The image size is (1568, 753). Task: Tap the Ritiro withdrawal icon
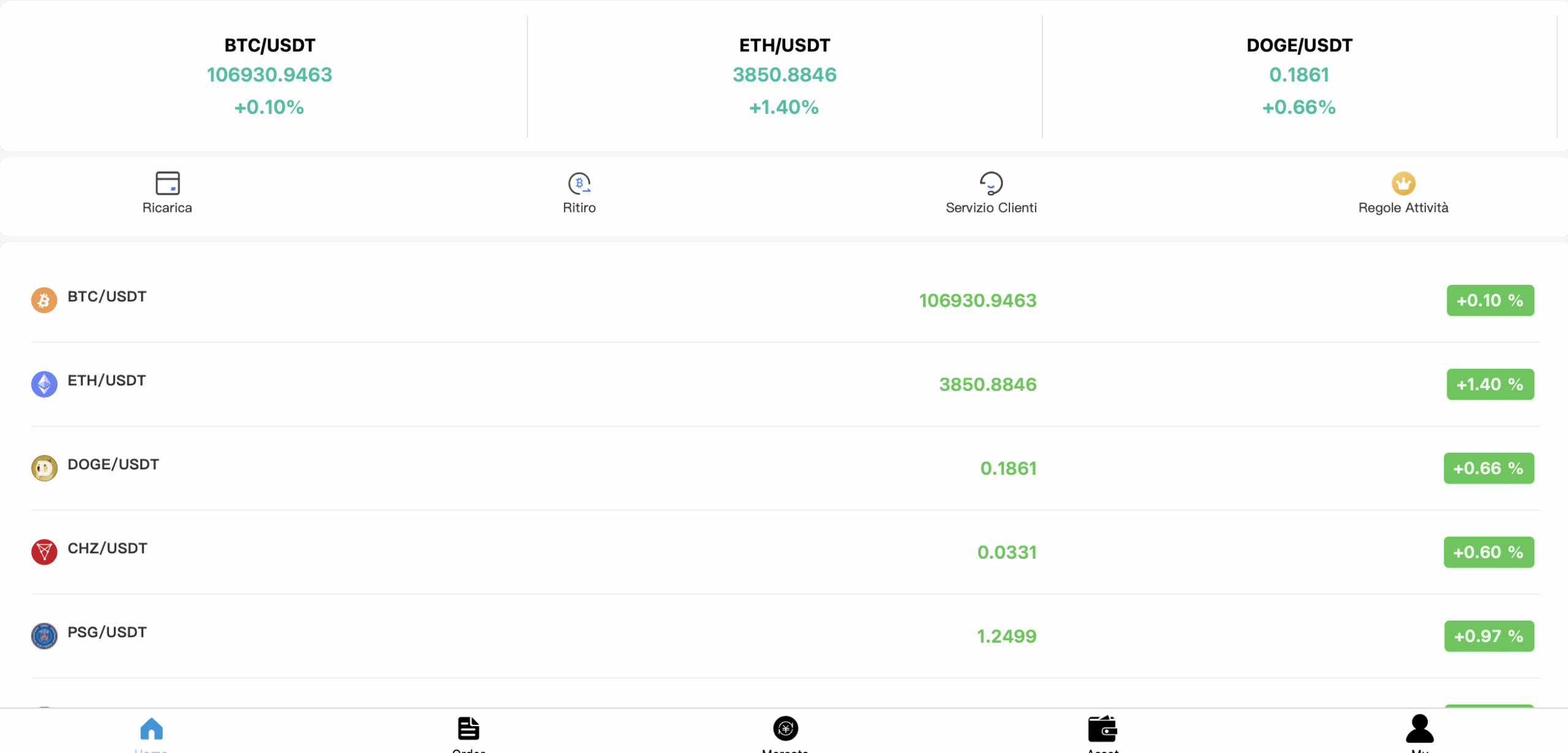(x=579, y=183)
